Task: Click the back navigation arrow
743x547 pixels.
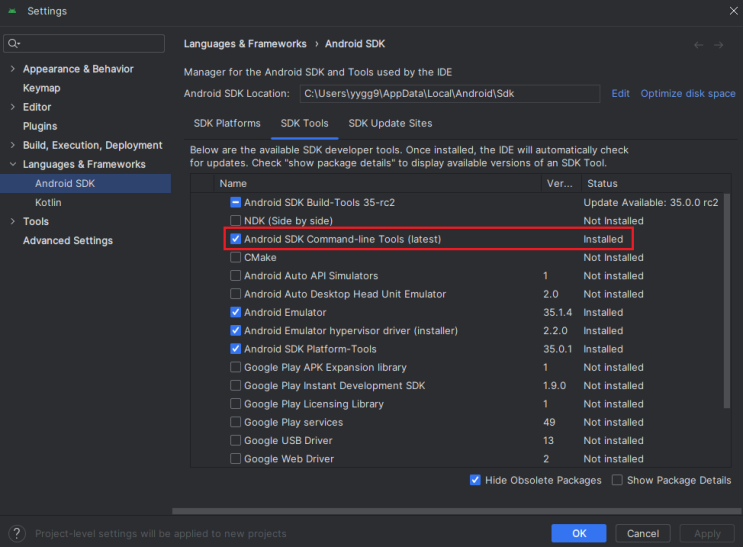Action: [698, 45]
